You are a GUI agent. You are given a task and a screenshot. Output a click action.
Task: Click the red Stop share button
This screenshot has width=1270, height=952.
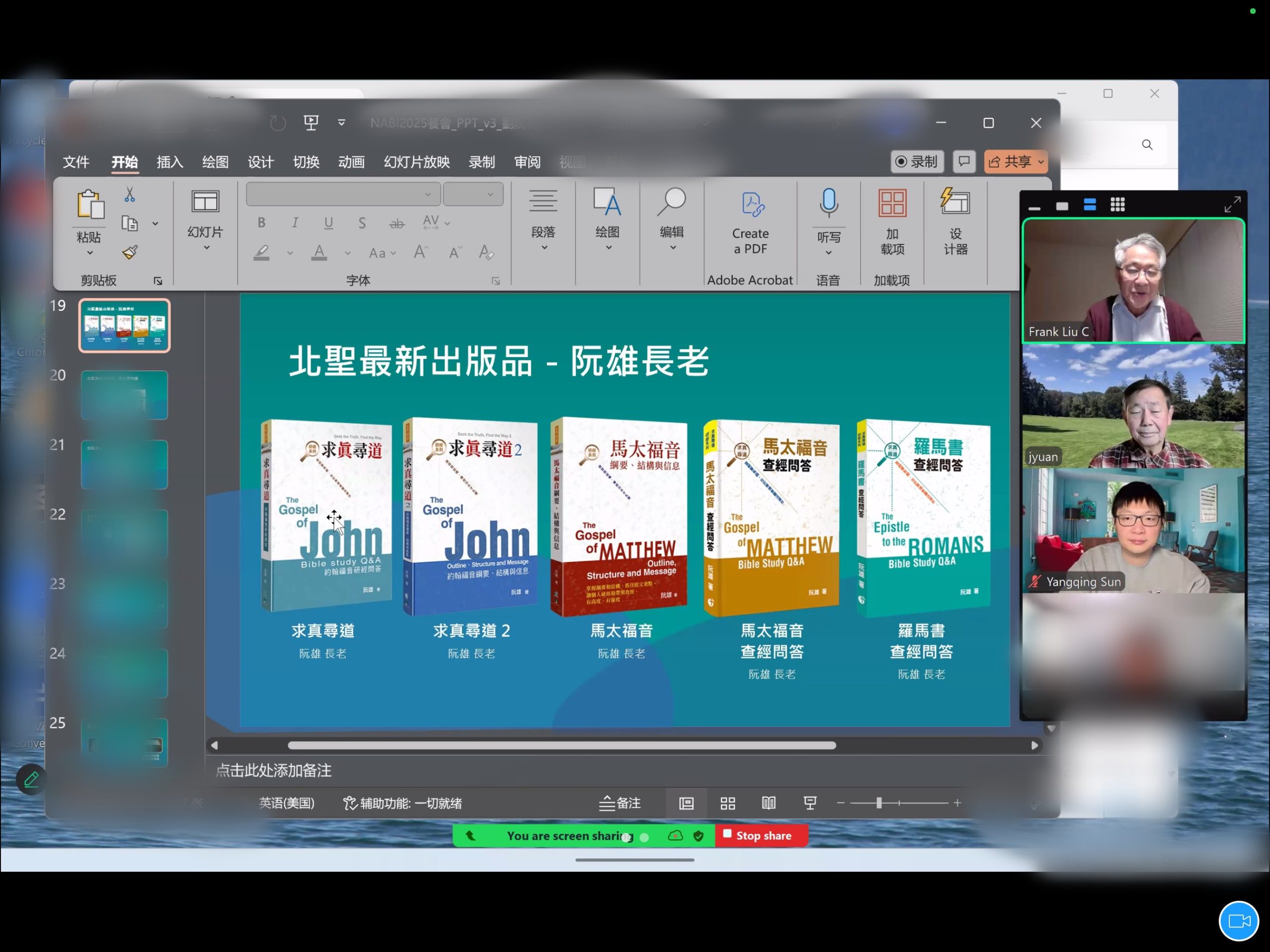761,835
